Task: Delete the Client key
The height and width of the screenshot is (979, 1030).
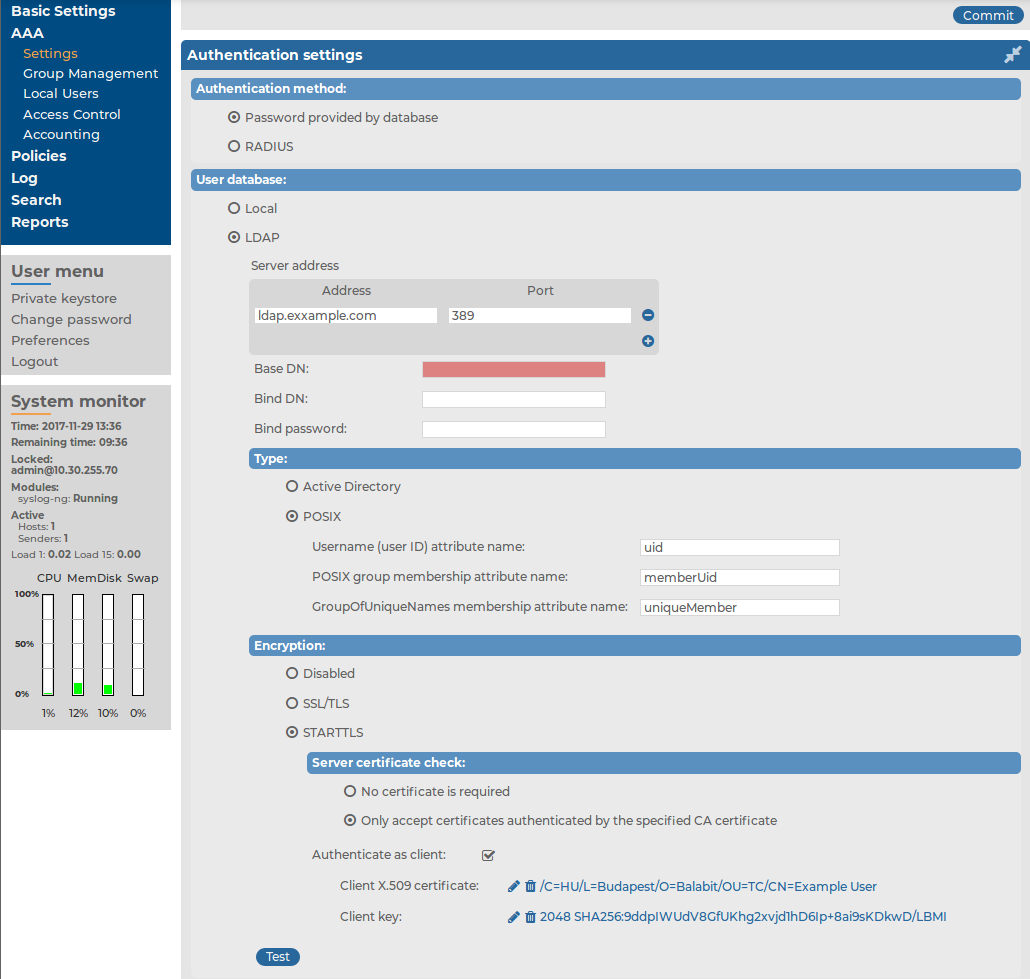Action: click(x=530, y=917)
